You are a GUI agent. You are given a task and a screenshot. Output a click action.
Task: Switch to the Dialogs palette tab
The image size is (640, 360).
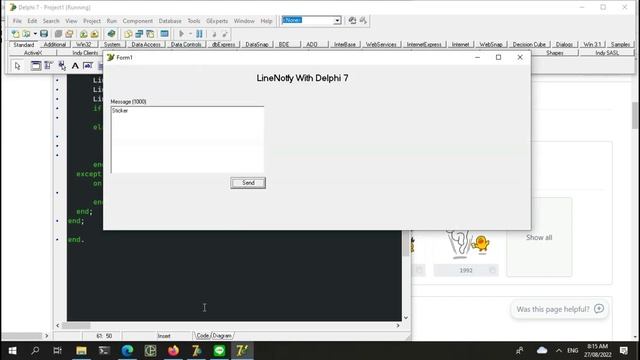(564, 44)
